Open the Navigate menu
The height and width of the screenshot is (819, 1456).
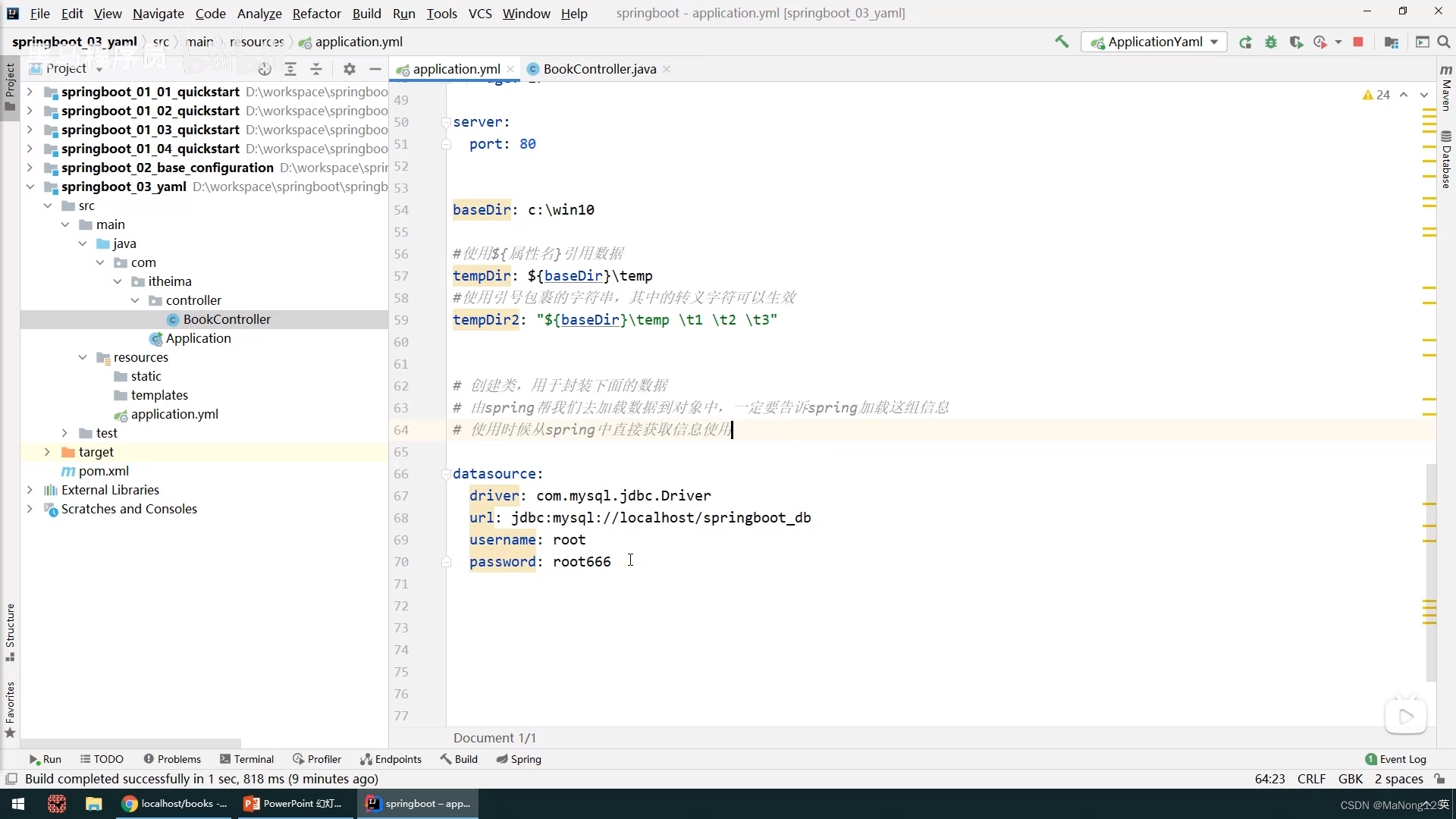[158, 14]
